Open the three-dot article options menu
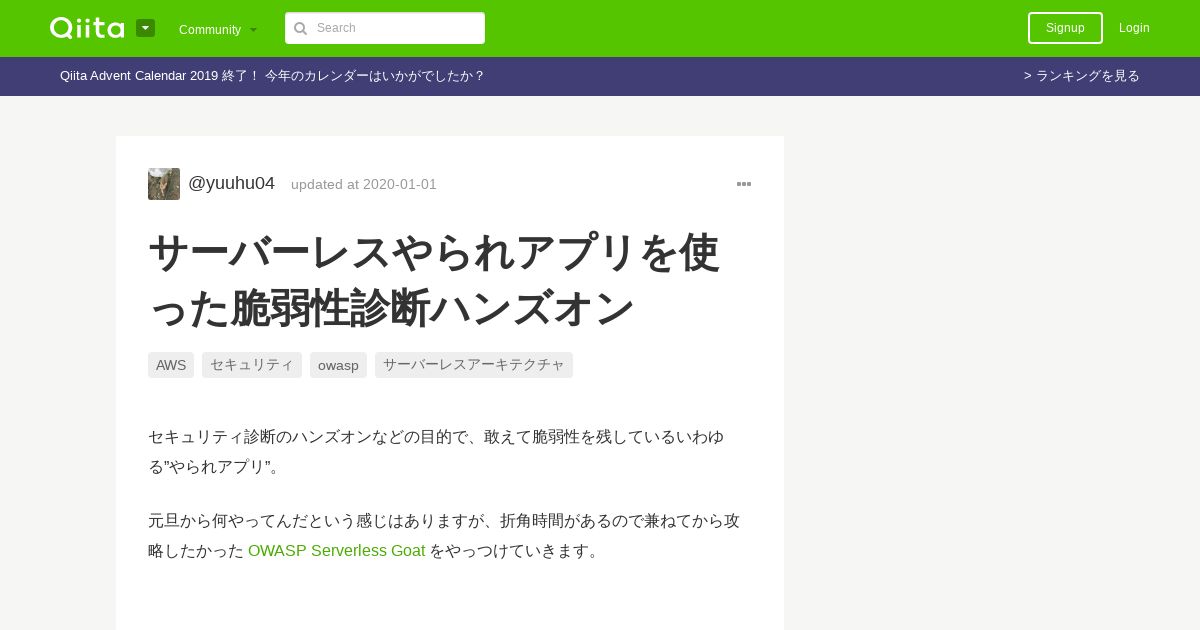Screen dimensions: 1200x630 744,184
